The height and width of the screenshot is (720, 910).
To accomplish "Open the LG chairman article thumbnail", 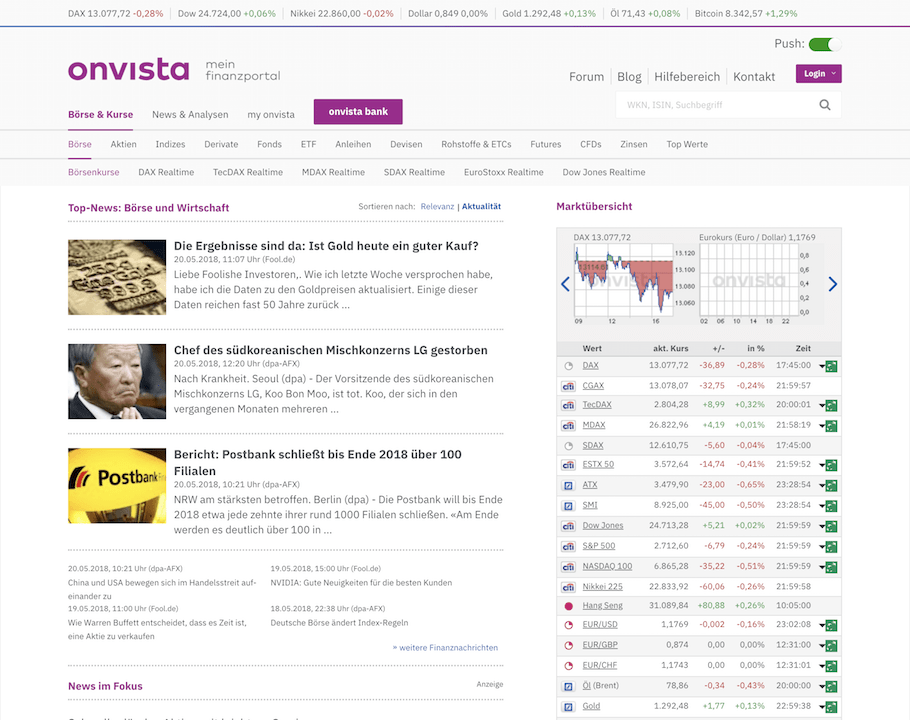I will (117, 381).
